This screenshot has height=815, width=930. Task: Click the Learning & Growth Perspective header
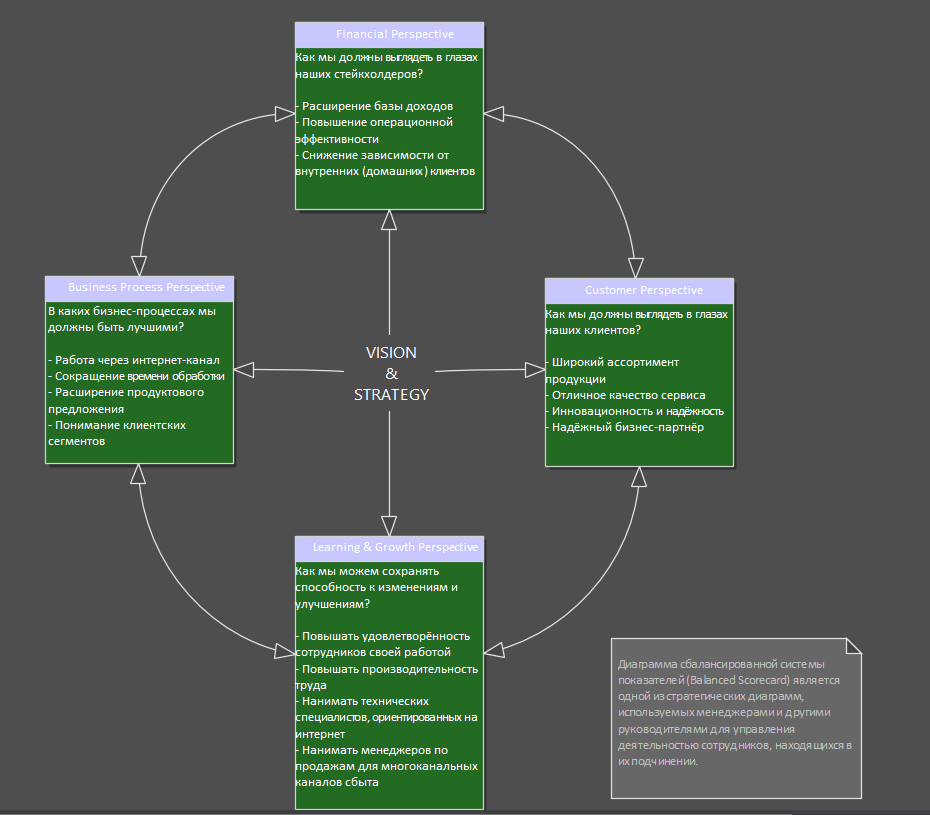tap(389, 548)
